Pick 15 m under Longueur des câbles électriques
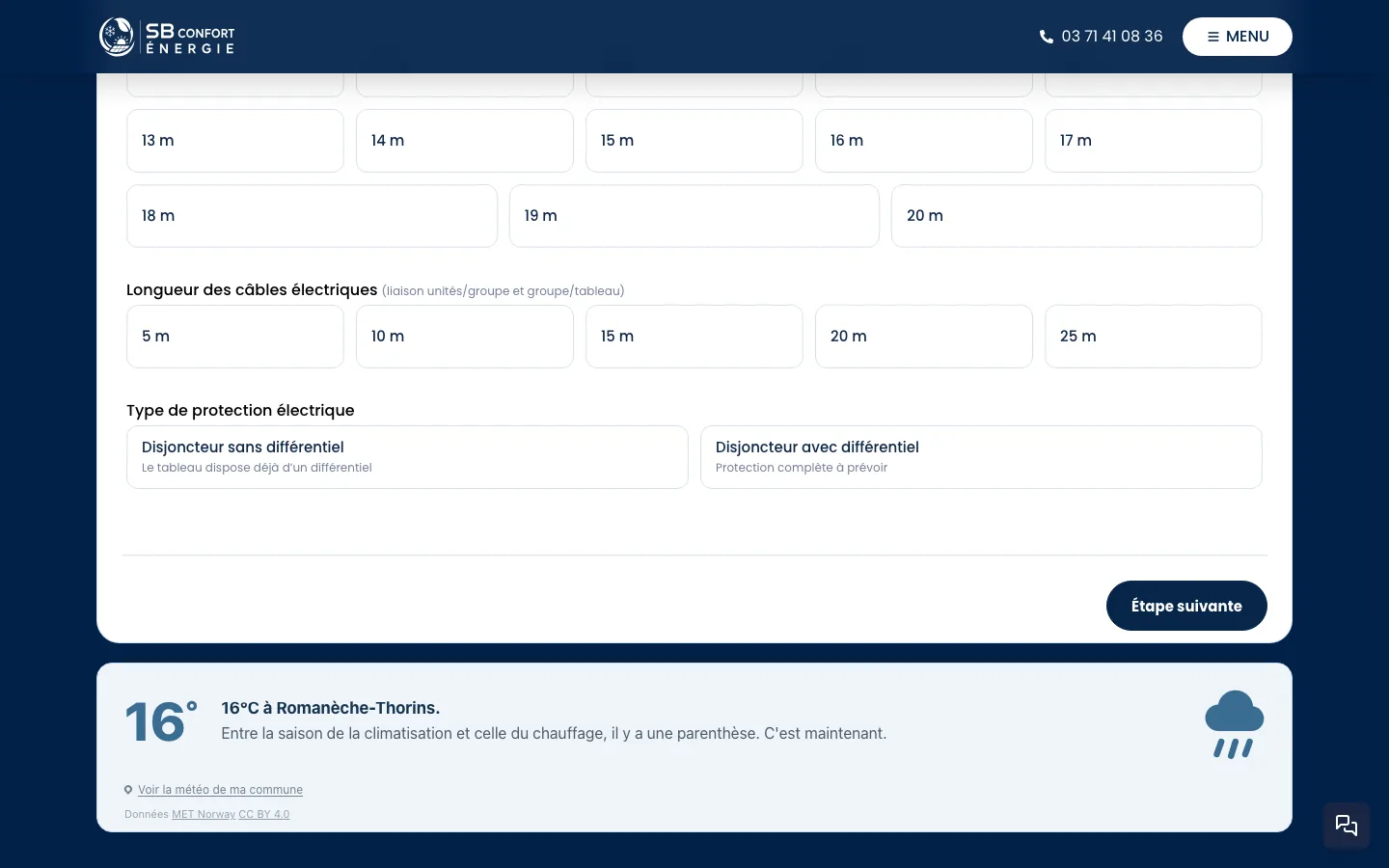 [694, 337]
